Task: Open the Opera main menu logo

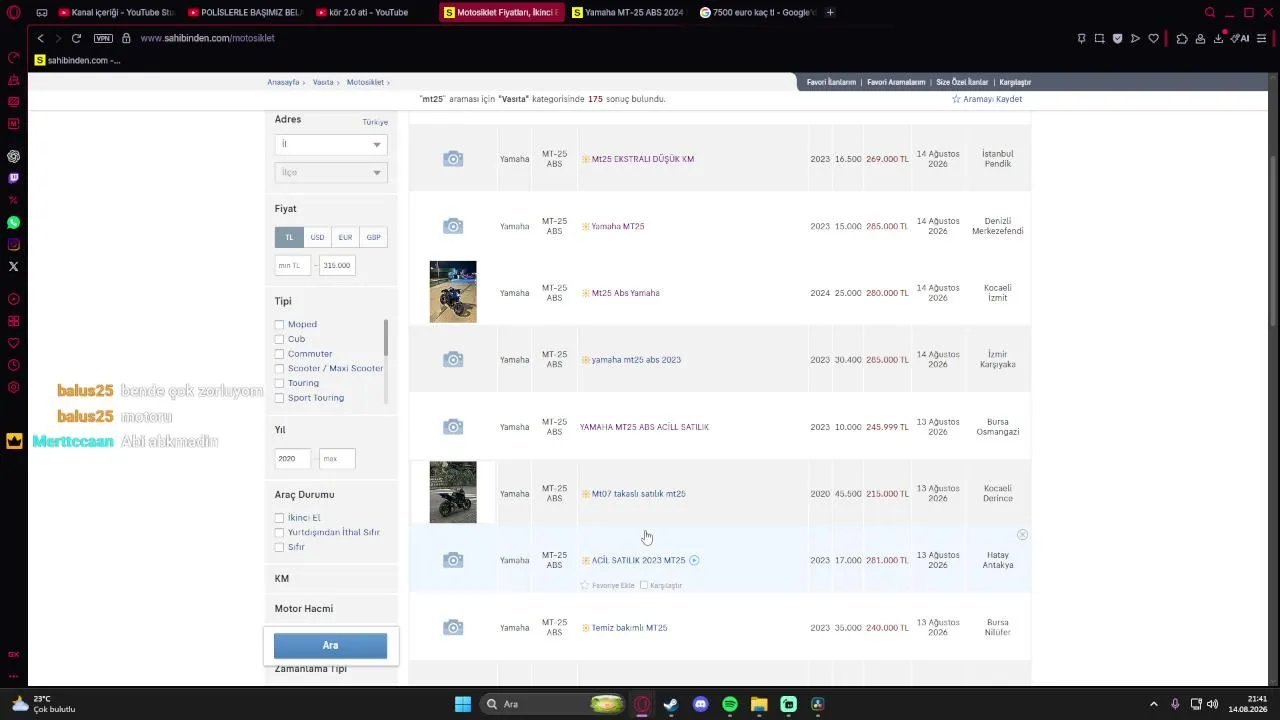Action: pos(13,13)
